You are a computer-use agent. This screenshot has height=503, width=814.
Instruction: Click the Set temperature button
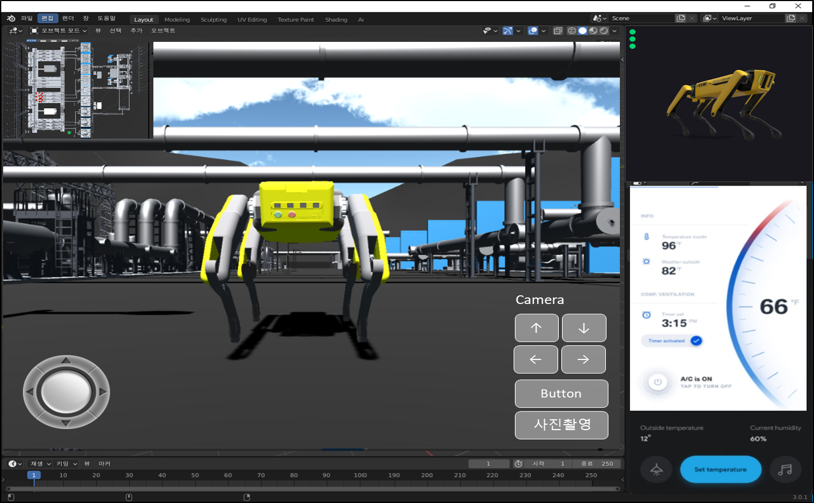click(x=720, y=469)
